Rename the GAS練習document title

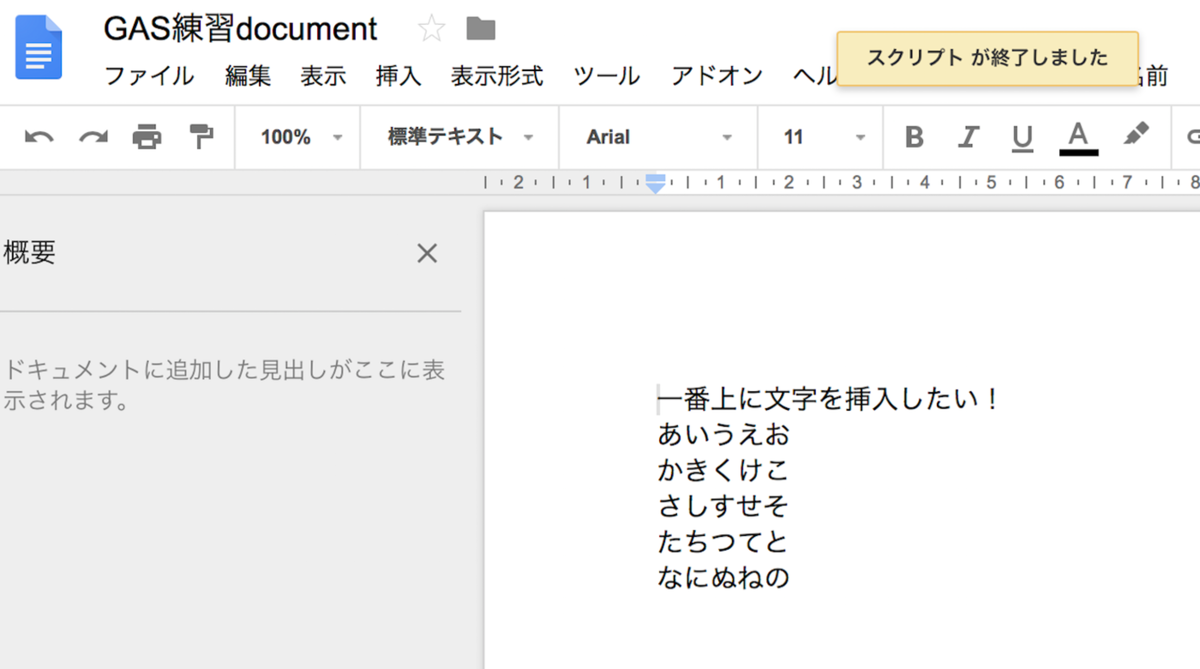(240, 28)
